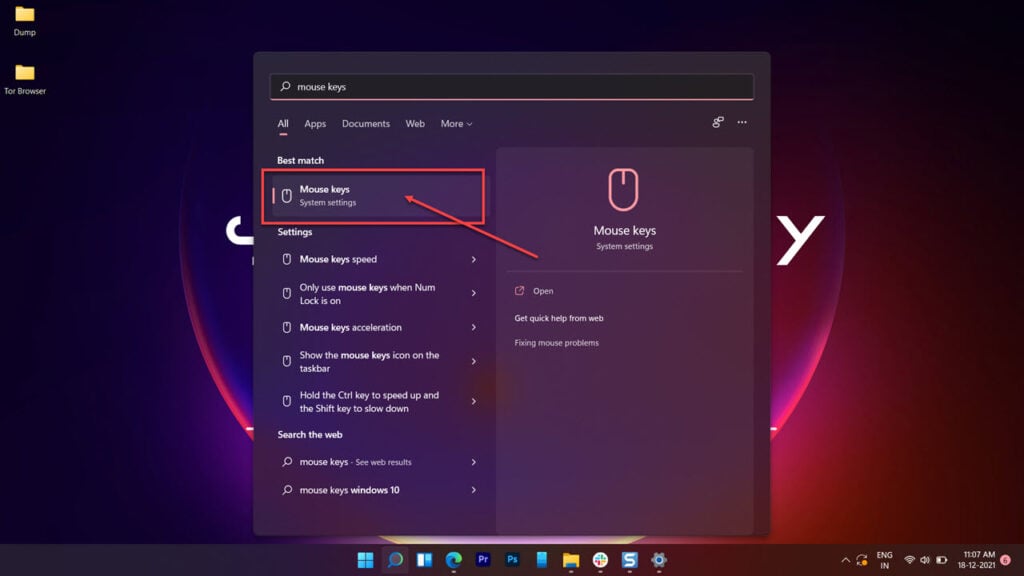Click inside the mouse keys search field
Image resolution: width=1024 pixels, height=576 pixels.
(511, 86)
